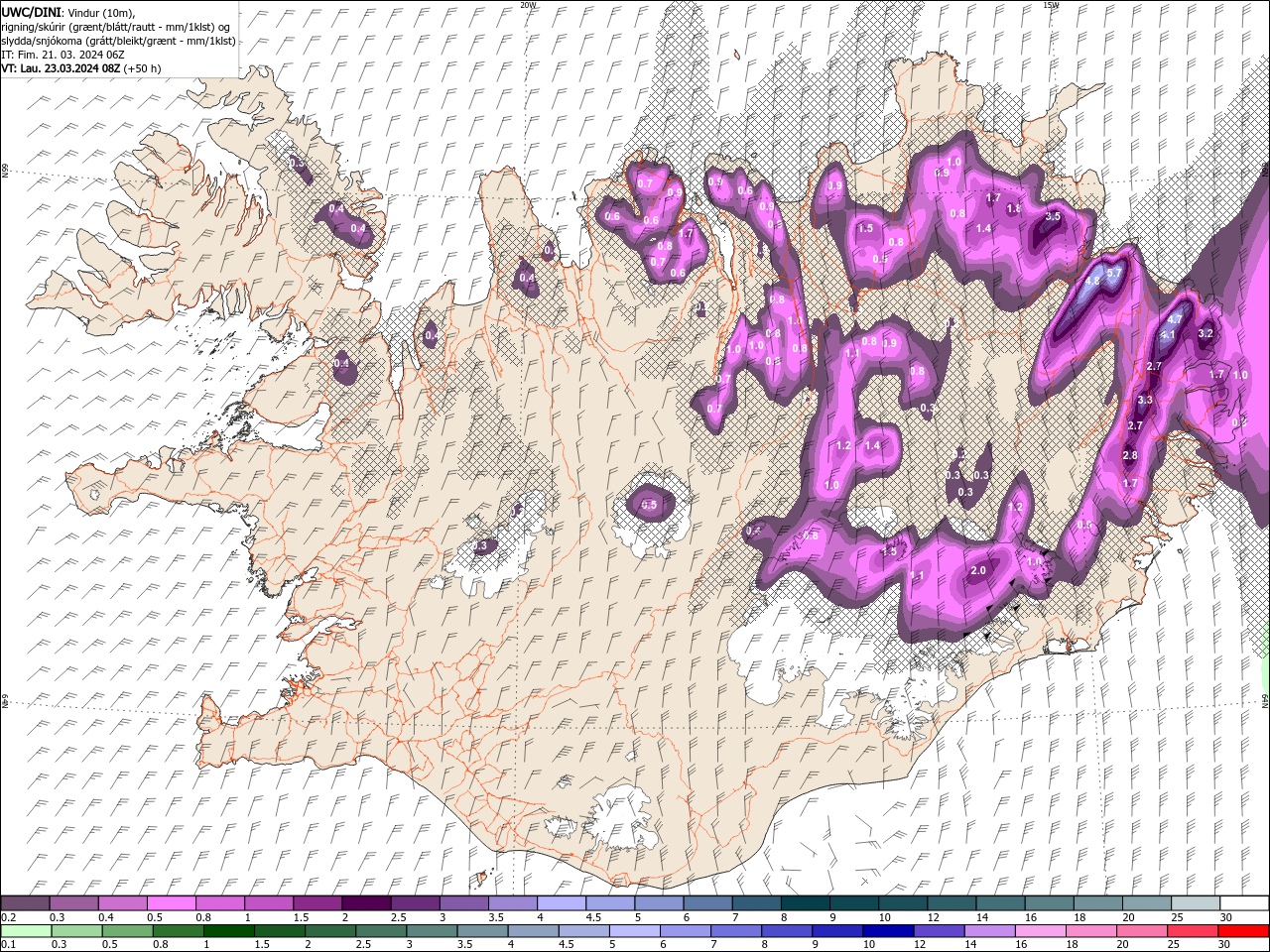Click the 4.8 snowfall value on the map
This screenshot has height=952, width=1270.
[x=1092, y=281]
